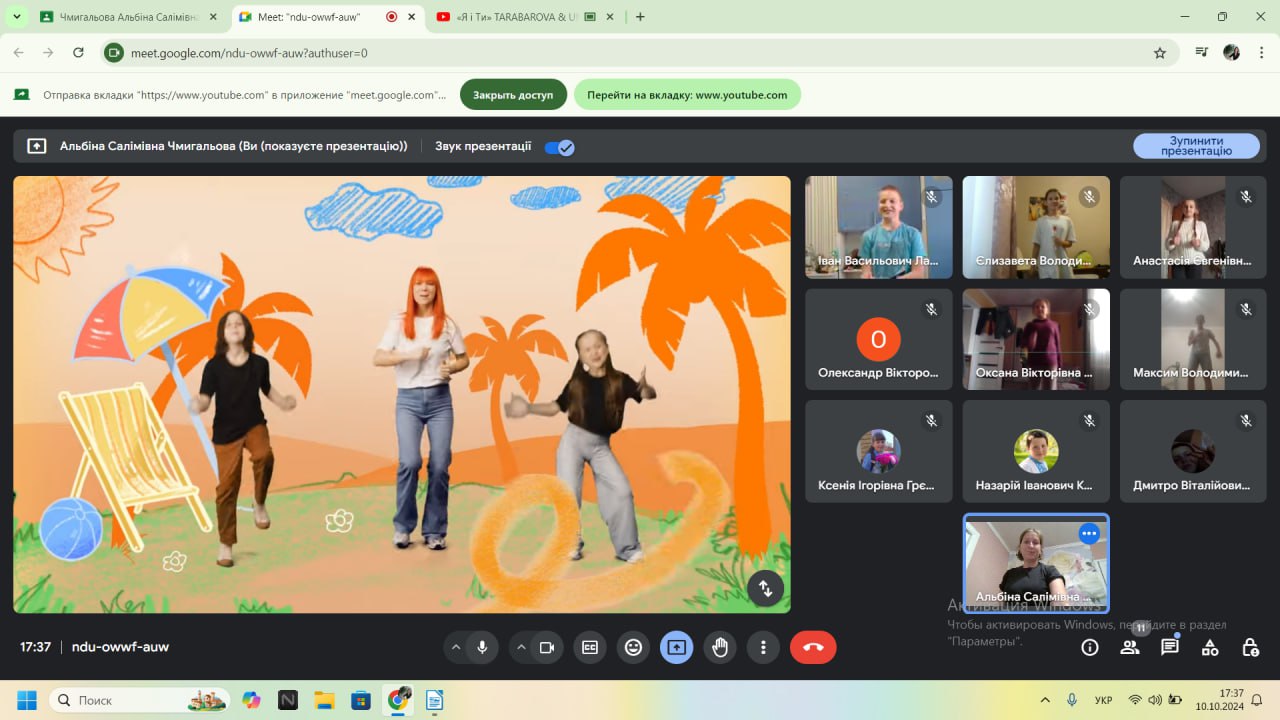The height and width of the screenshot is (720, 1280).
Task: Stop presenting with Зупинити презентацію
Action: click(x=1196, y=146)
